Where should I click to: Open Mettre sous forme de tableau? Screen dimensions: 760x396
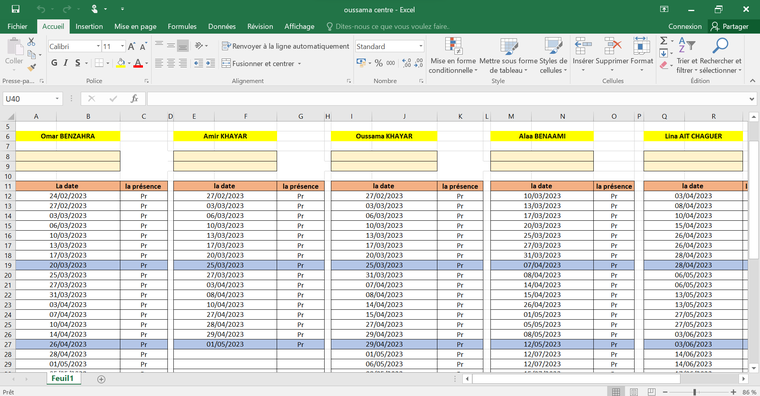point(508,55)
